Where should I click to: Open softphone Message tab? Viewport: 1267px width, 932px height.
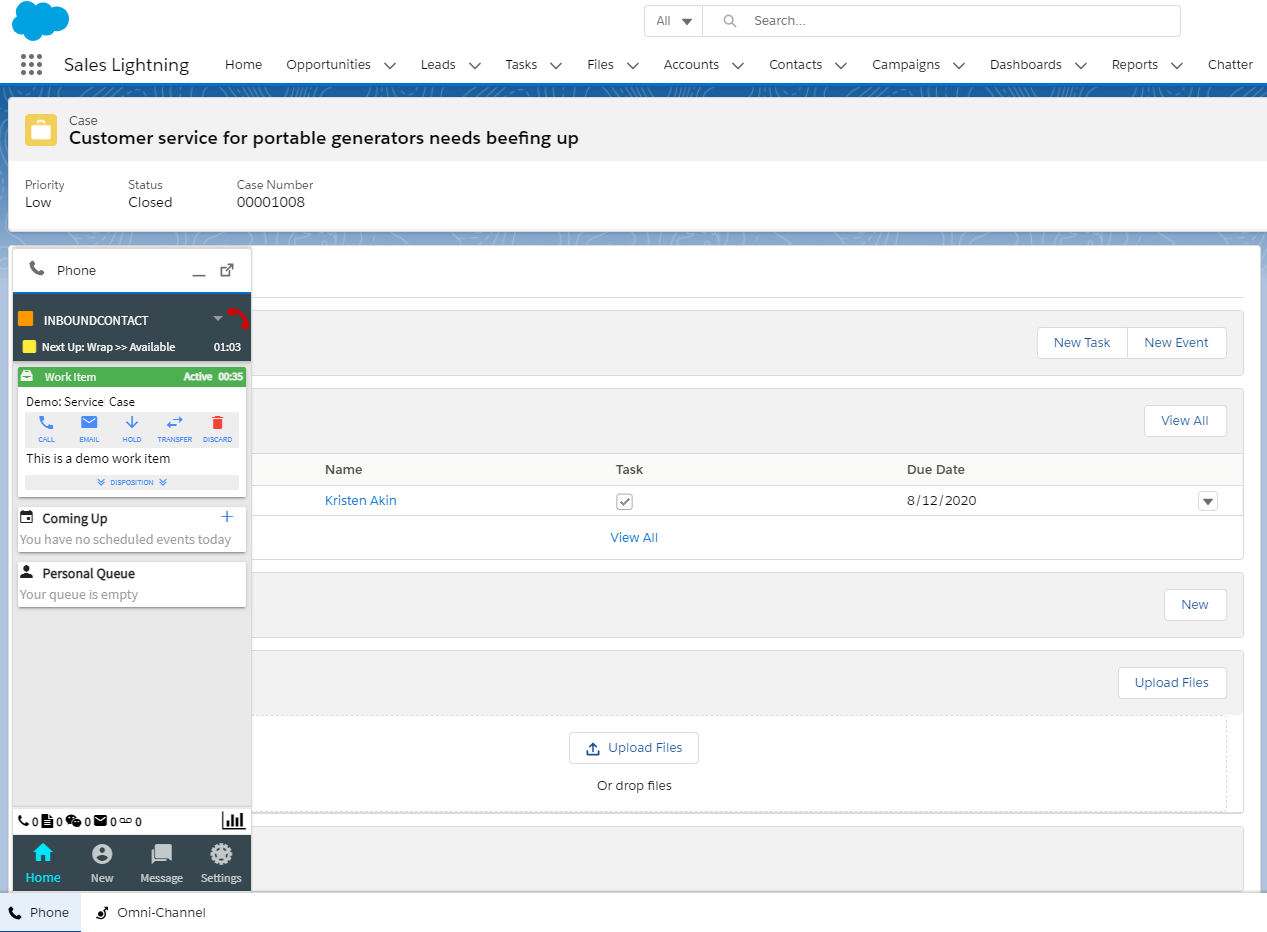161,864
